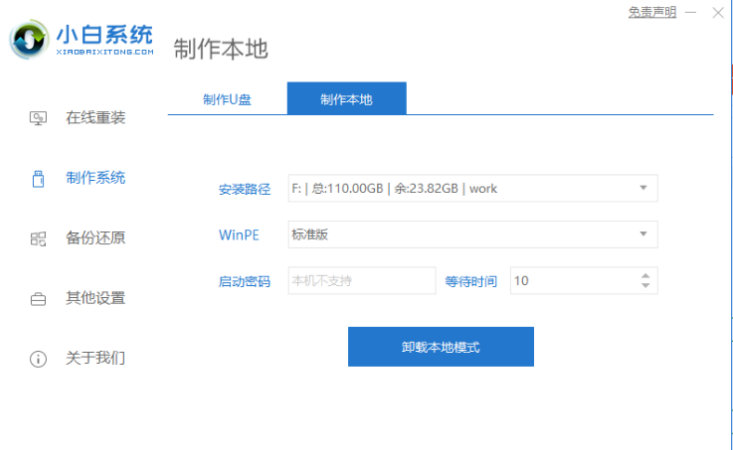Minimize the 小白系统 window
The height and width of the screenshot is (450, 733).
691,13
